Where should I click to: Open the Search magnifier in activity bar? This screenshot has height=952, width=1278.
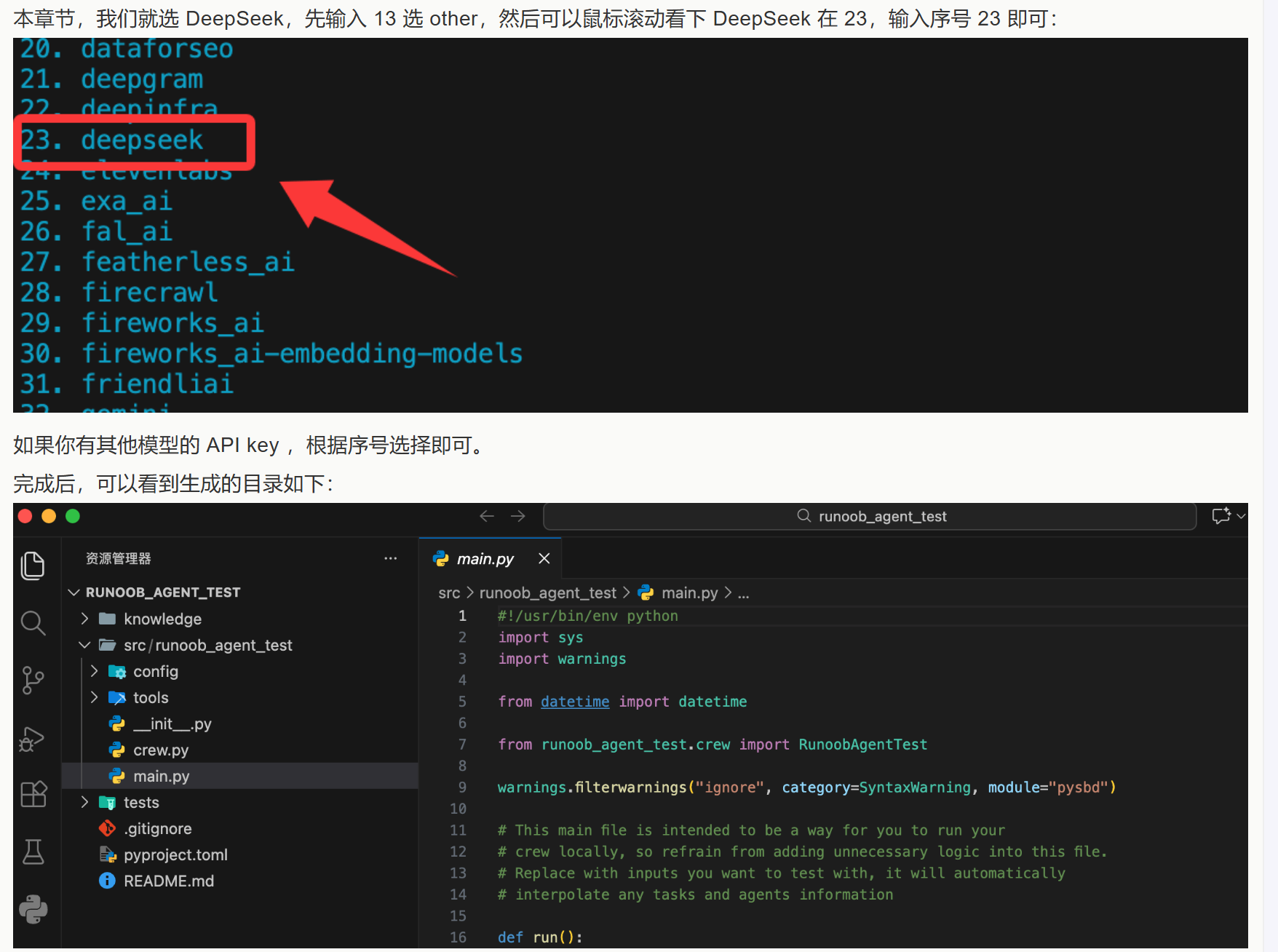tap(33, 623)
